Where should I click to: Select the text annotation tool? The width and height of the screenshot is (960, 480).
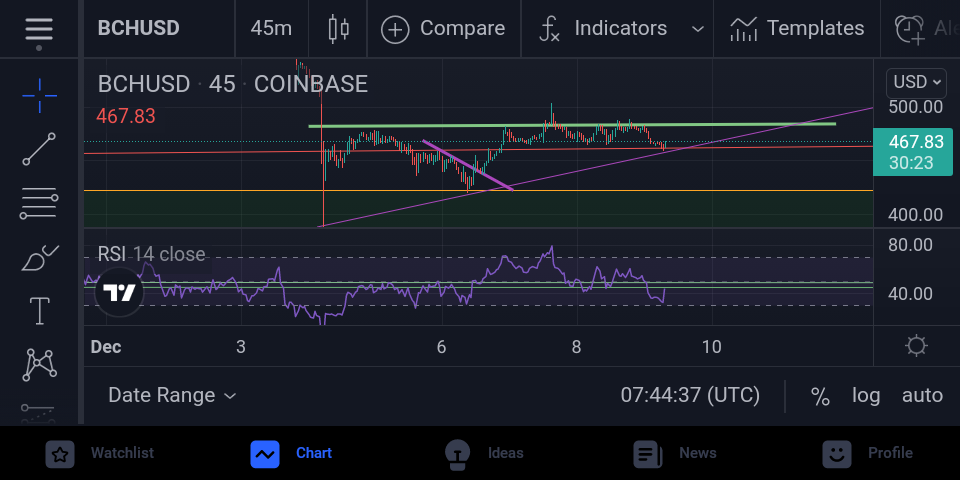pos(39,311)
